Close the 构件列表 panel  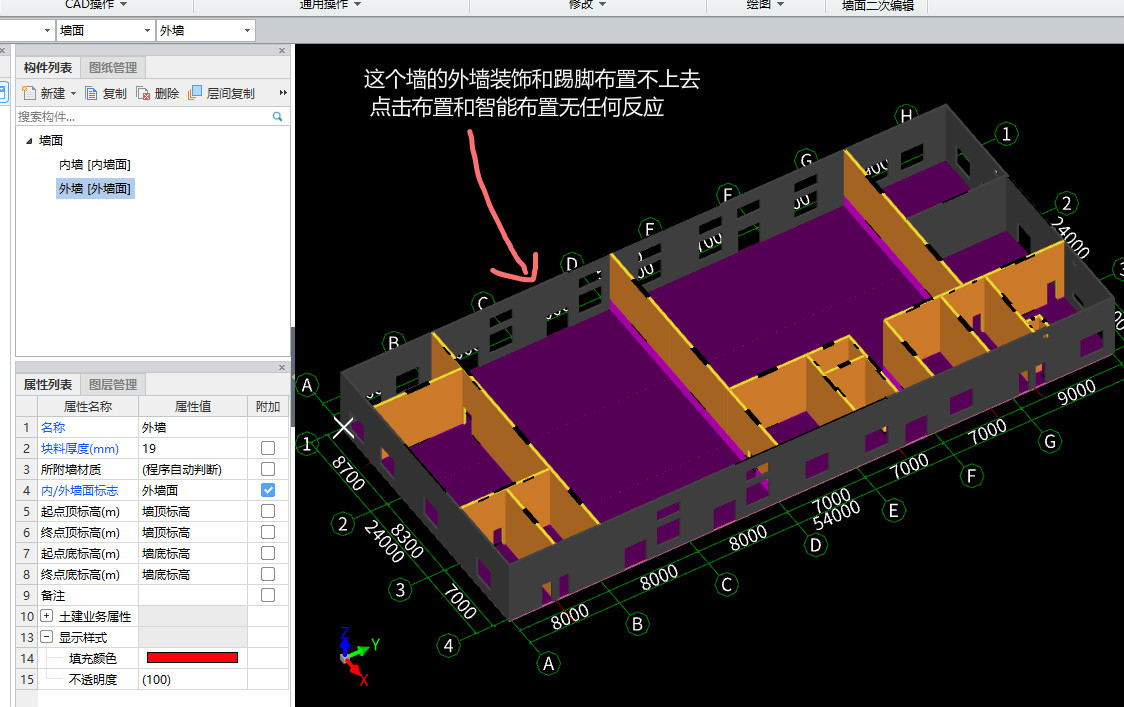point(282,50)
